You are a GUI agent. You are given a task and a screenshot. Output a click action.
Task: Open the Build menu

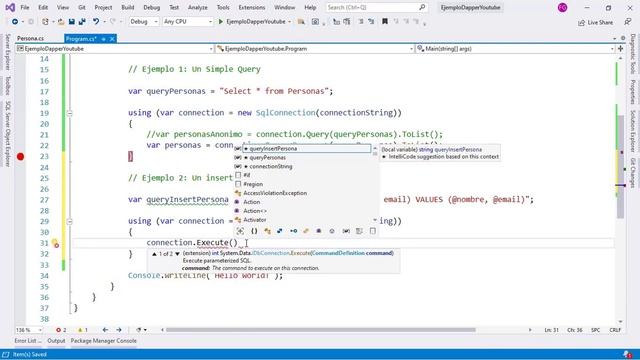pyautogui.click(x=128, y=7)
